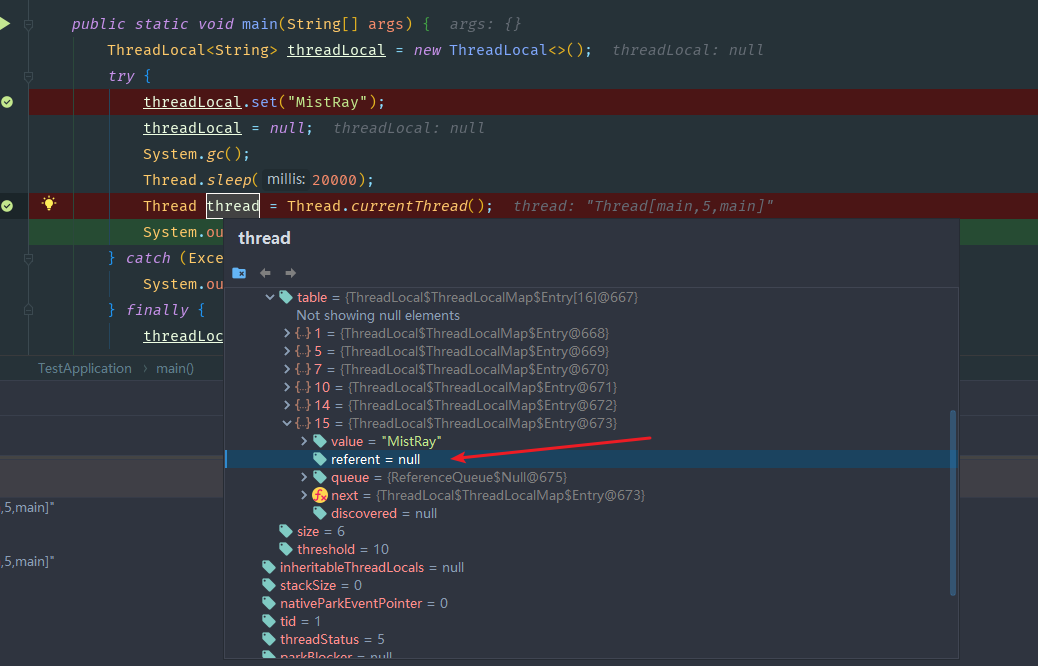
Task: Expand the next Entry@673 node
Action: pyautogui.click(x=304, y=495)
